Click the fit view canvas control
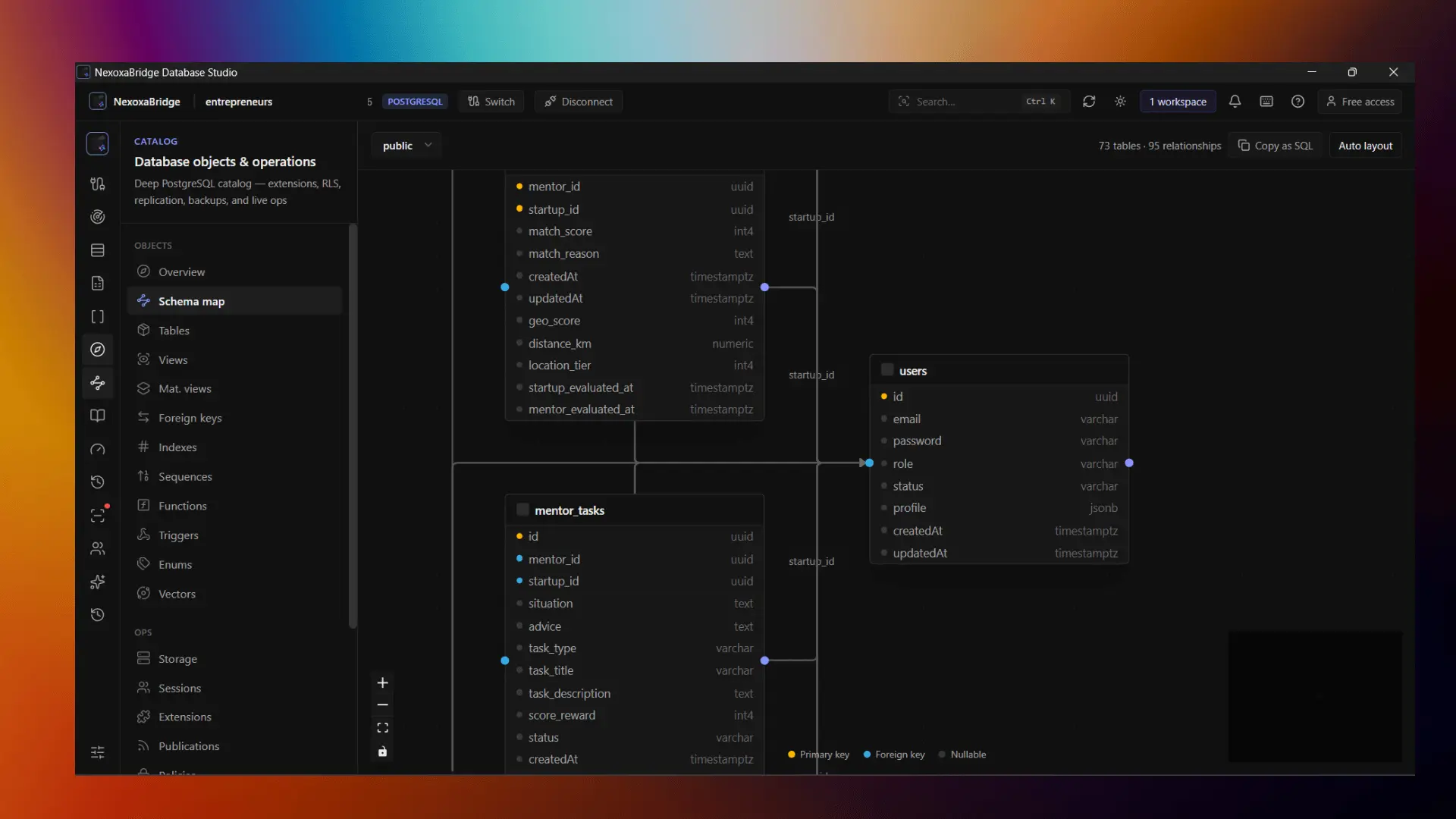This screenshot has height=819, width=1456. pos(383,728)
